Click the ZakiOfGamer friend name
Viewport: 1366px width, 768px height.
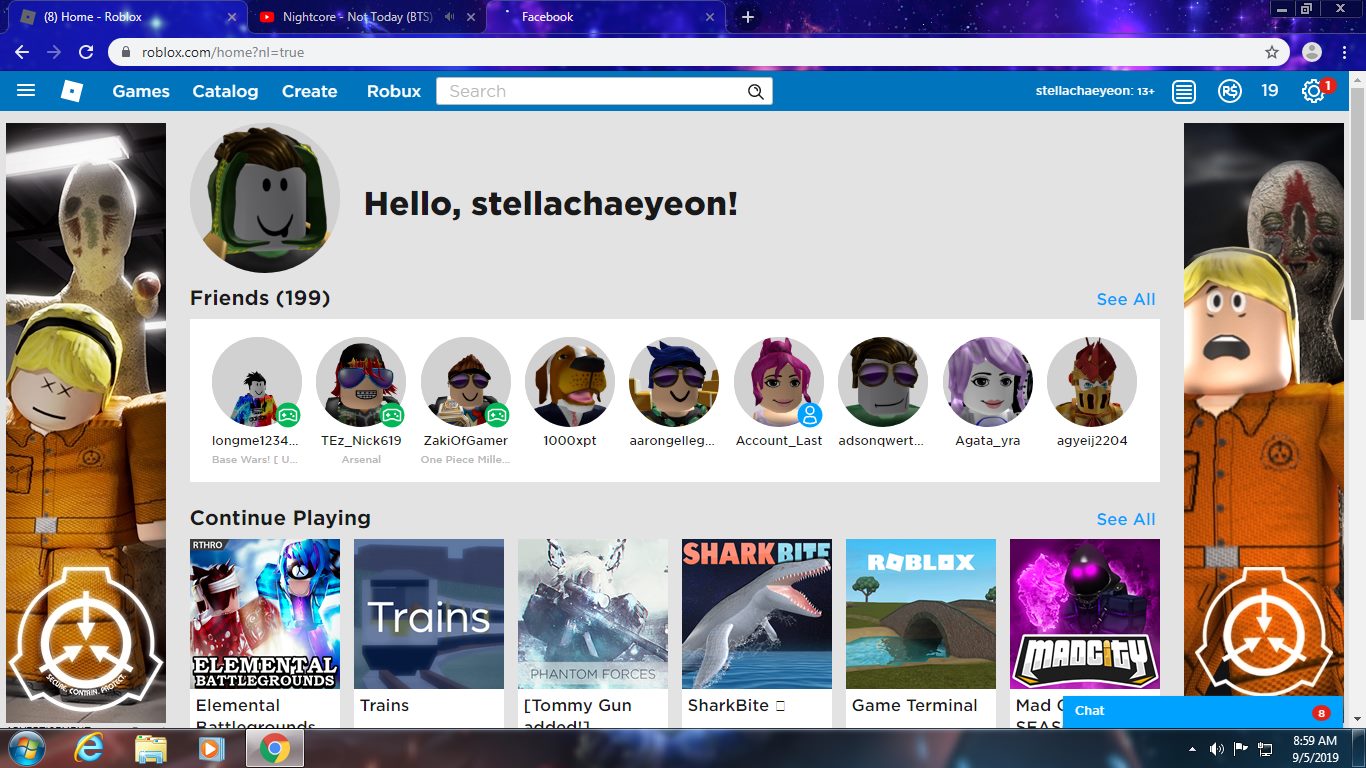466,440
